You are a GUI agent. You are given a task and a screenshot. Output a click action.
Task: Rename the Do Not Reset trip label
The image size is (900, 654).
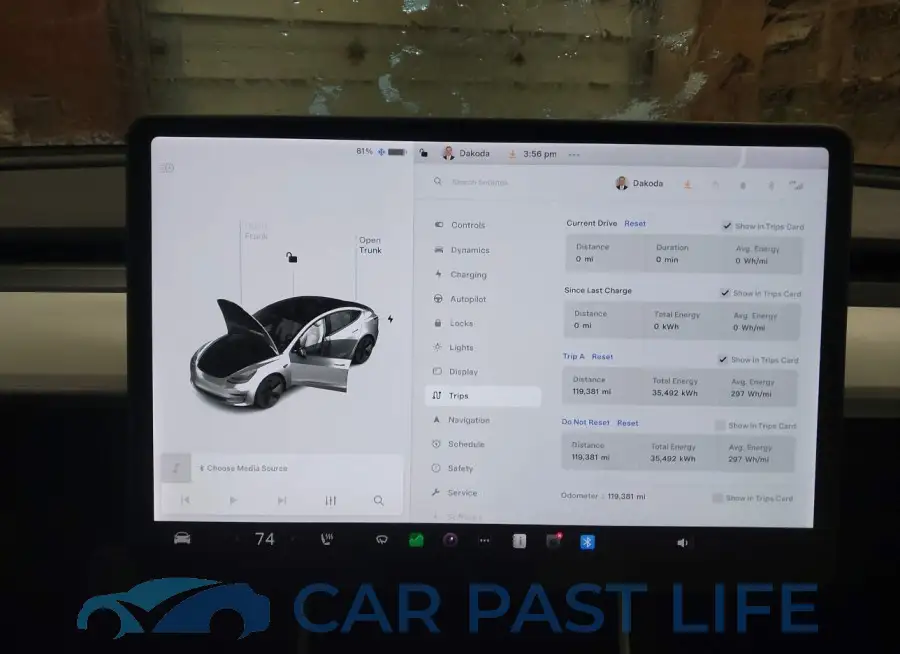585,421
